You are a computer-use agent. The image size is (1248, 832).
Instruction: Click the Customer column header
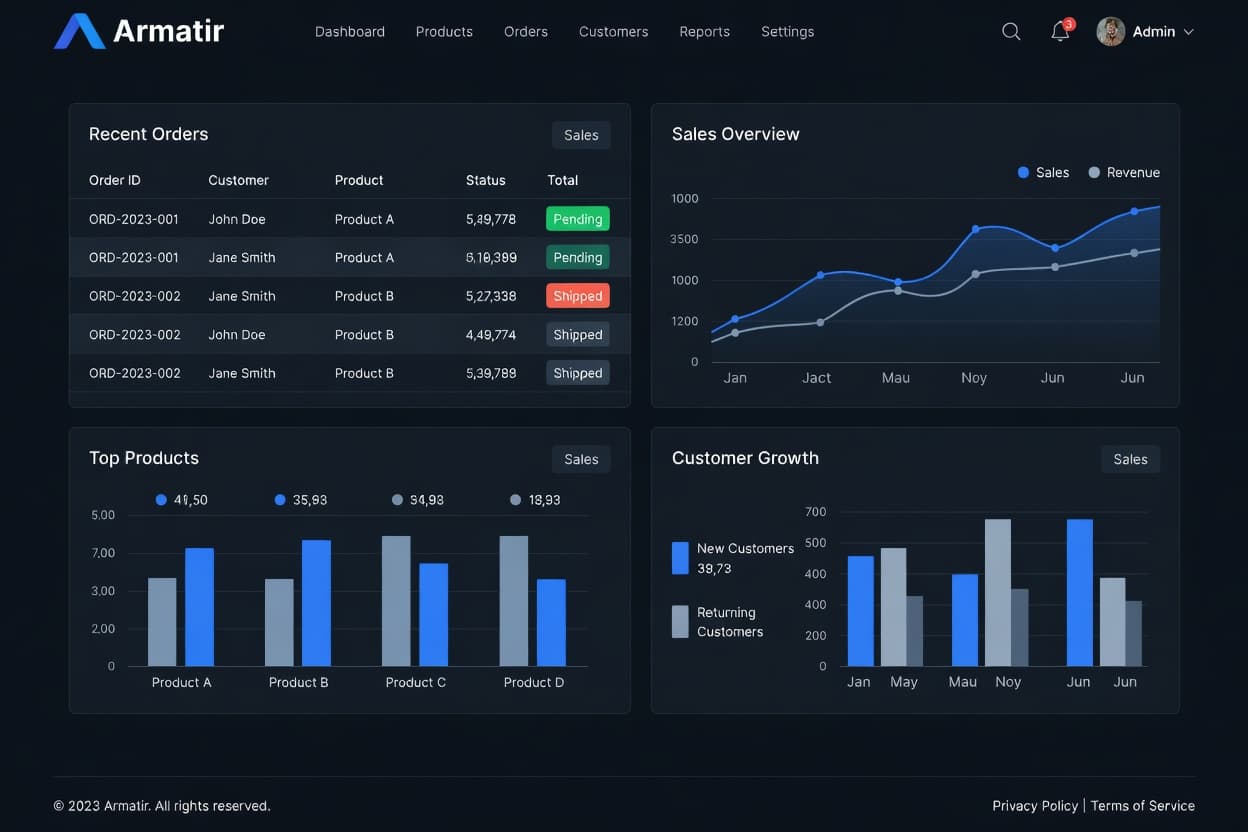click(238, 180)
